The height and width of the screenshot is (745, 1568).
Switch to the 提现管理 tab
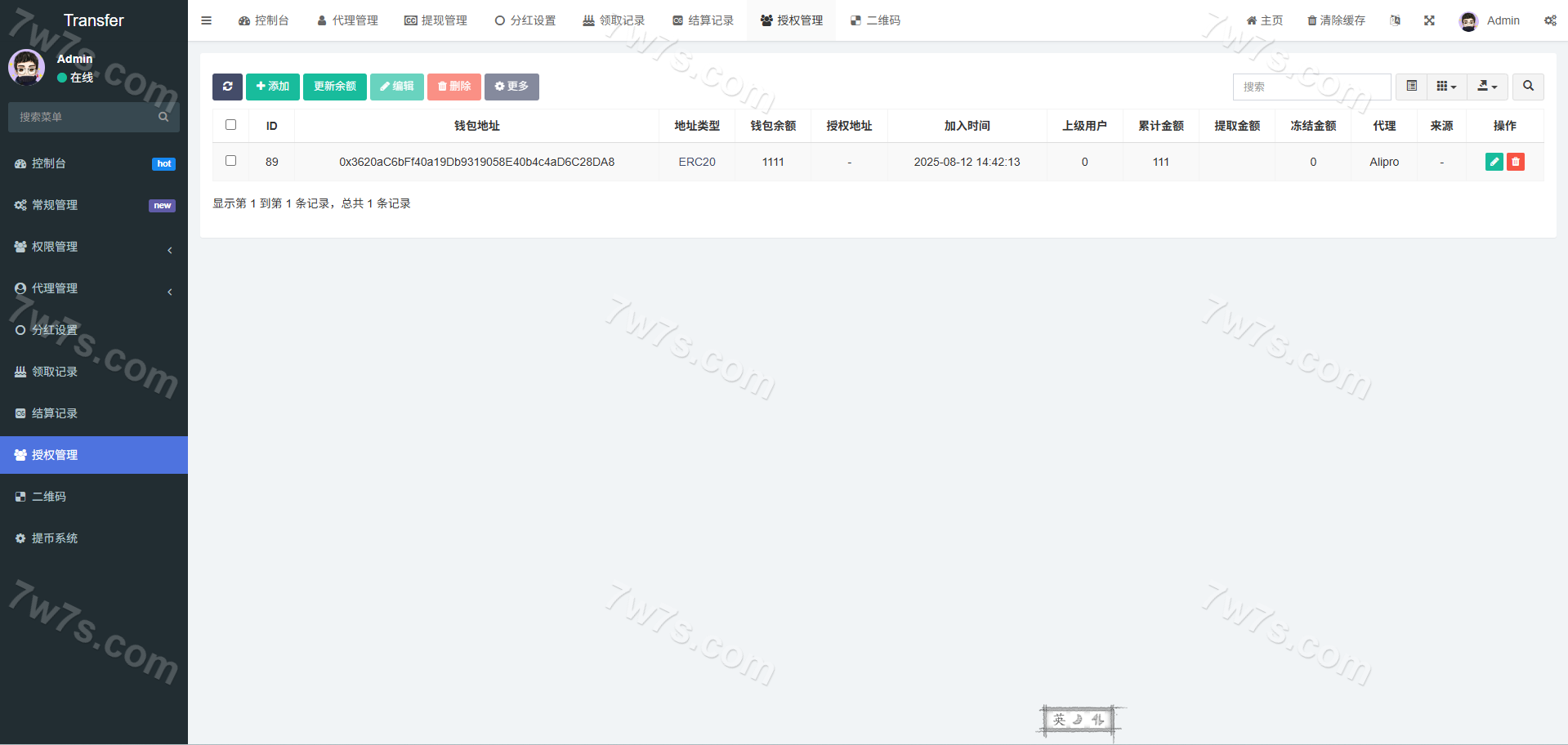click(436, 20)
